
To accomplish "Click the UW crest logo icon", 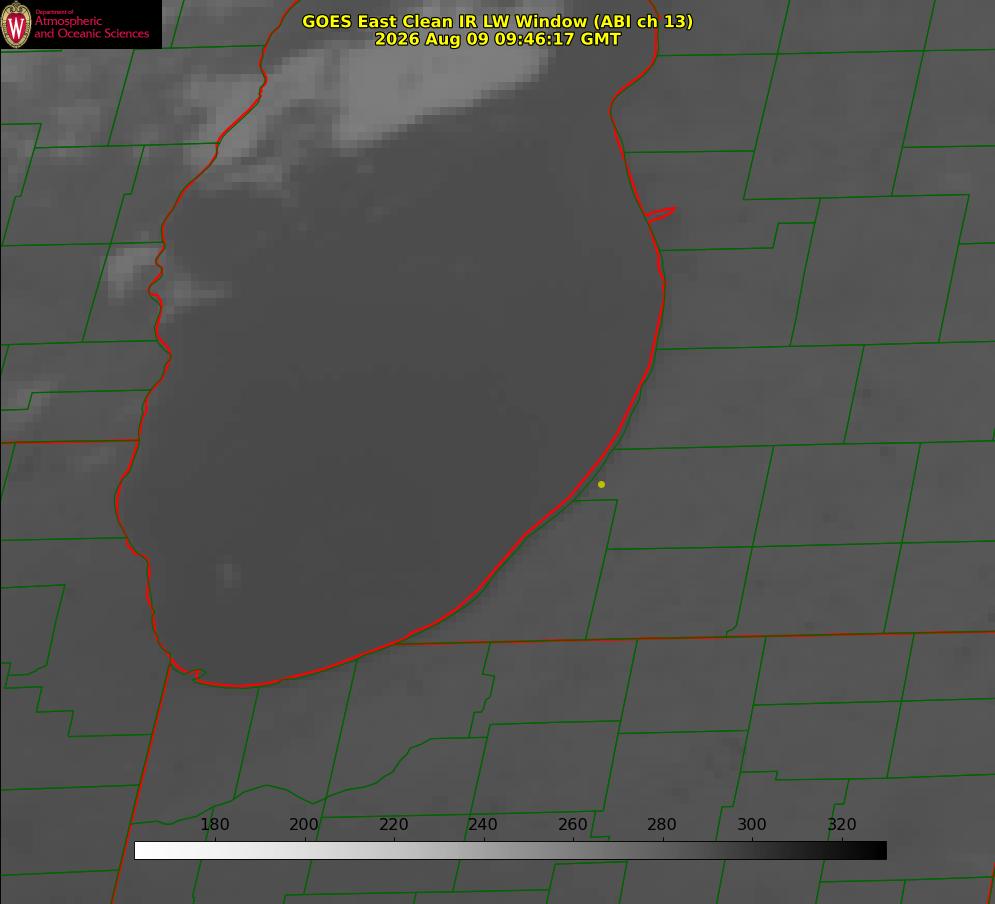I will click(16, 24).
